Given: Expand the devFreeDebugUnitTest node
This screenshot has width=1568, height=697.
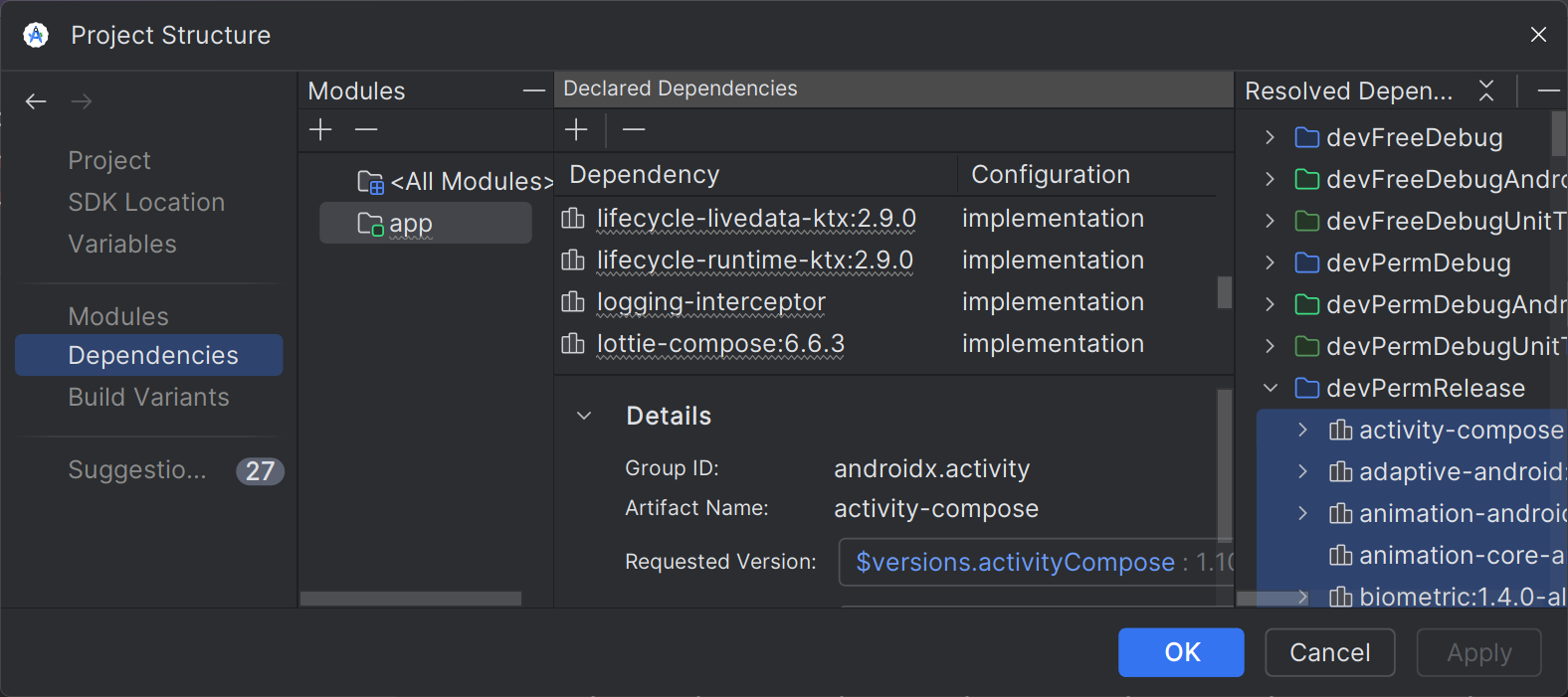Looking at the screenshot, I should pos(1270,221).
